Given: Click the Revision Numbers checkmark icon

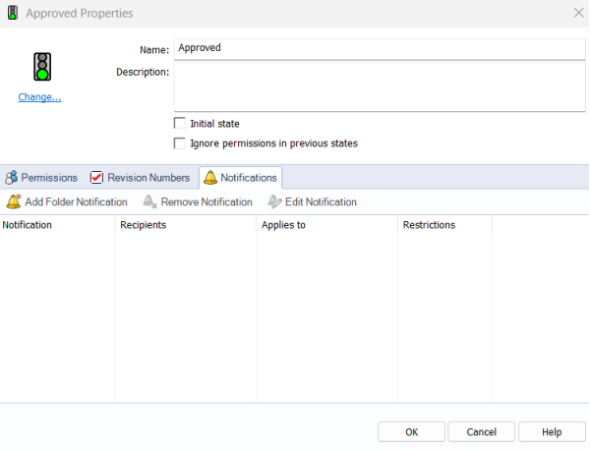Looking at the screenshot, I should 96,177.
